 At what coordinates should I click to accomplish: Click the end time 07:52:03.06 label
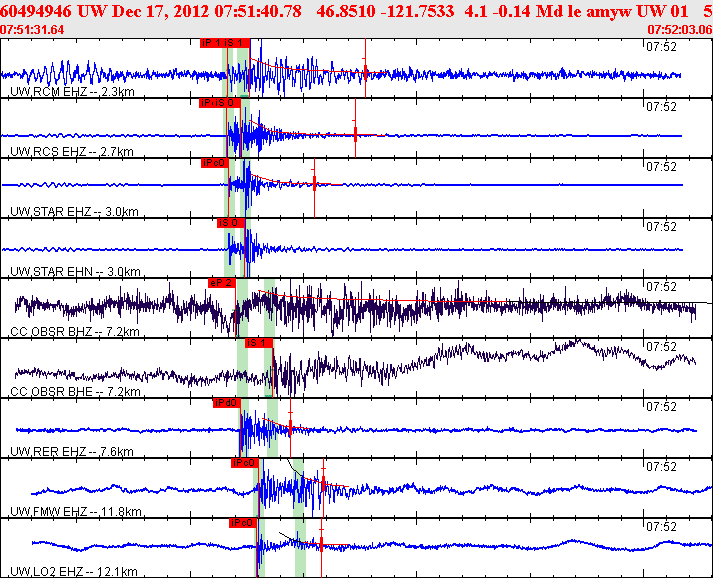(680, 30)
